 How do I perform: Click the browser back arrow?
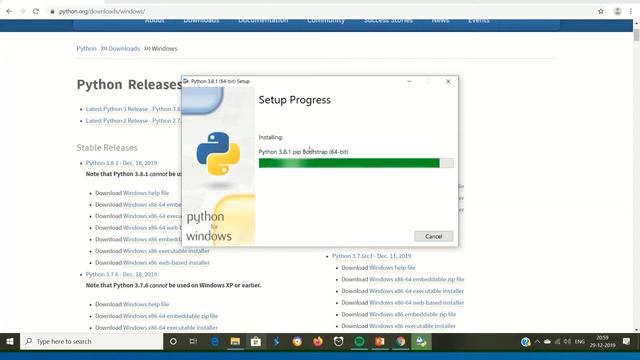pos(9,11)
